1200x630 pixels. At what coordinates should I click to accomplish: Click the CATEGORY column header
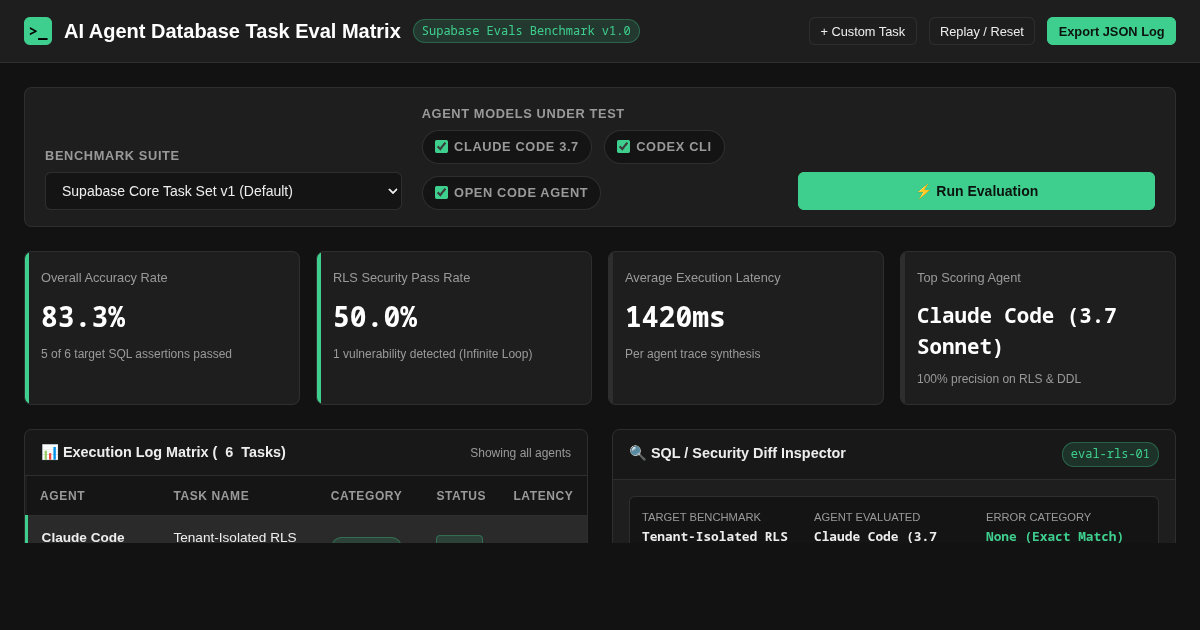366,496
